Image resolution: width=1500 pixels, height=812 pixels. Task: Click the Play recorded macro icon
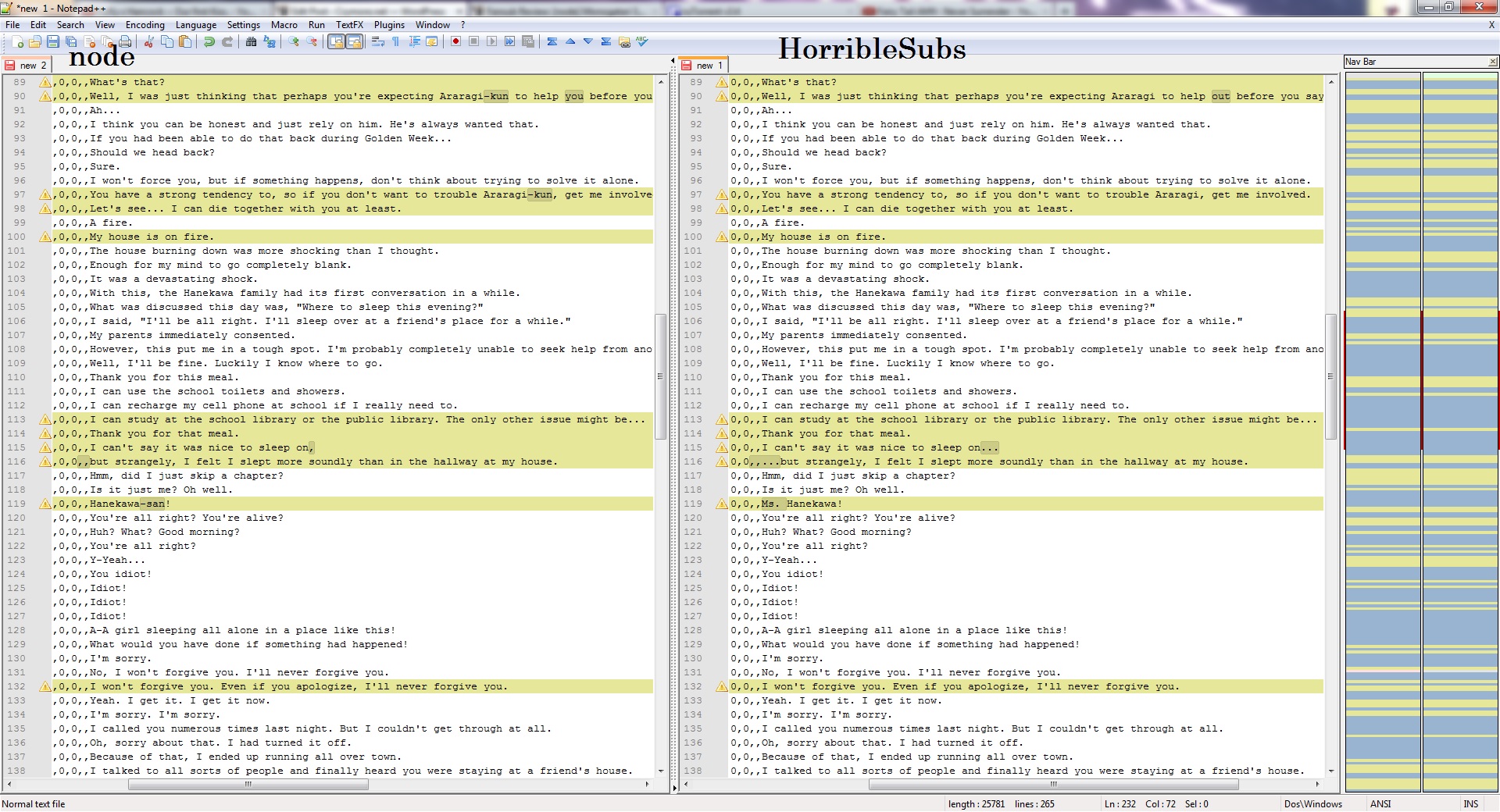(491, 41)
